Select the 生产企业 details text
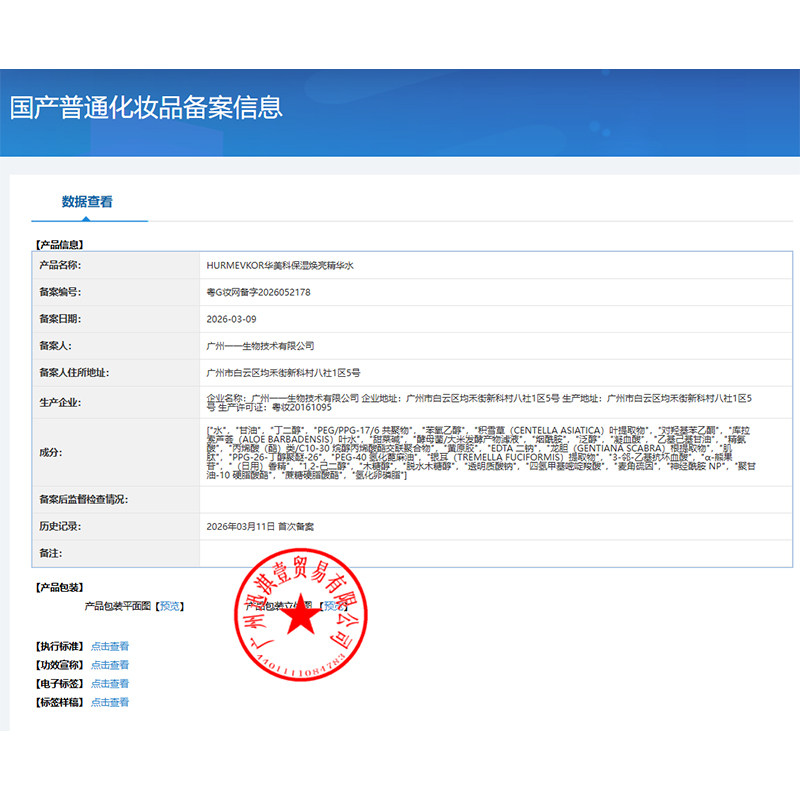Viewport: 800px width, 800px height. (479, 403)
